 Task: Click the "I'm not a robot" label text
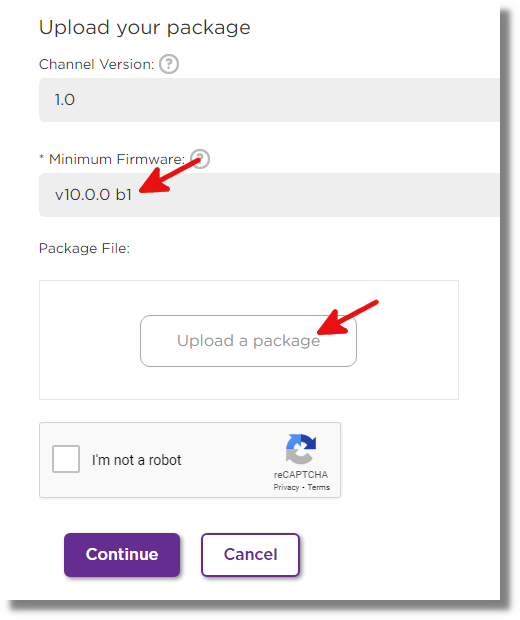click(136, 460)
